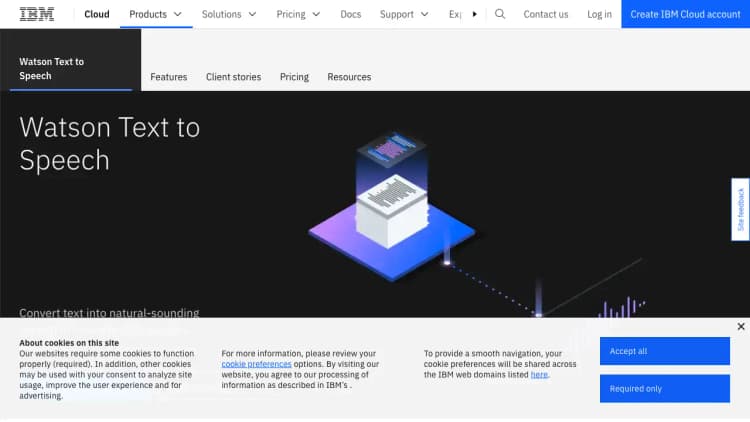Switch to the Features tab
Viewport: 750px width, 422px height.
pos(168,77)
